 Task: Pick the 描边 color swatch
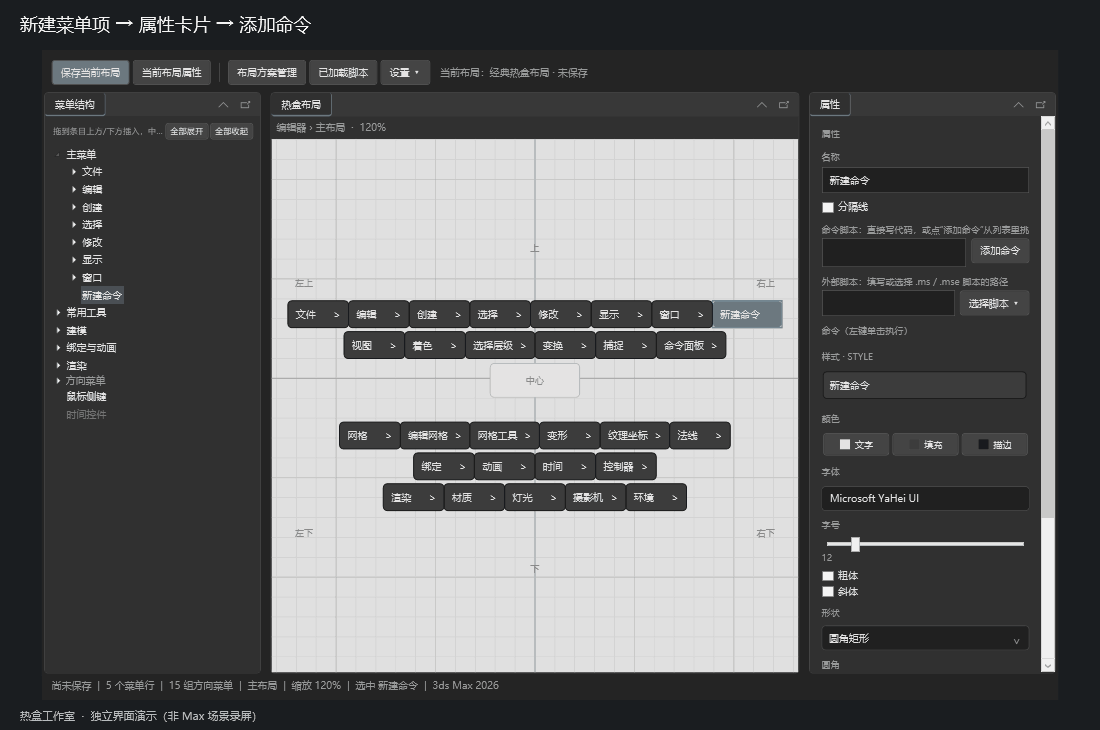pos(995,445)
